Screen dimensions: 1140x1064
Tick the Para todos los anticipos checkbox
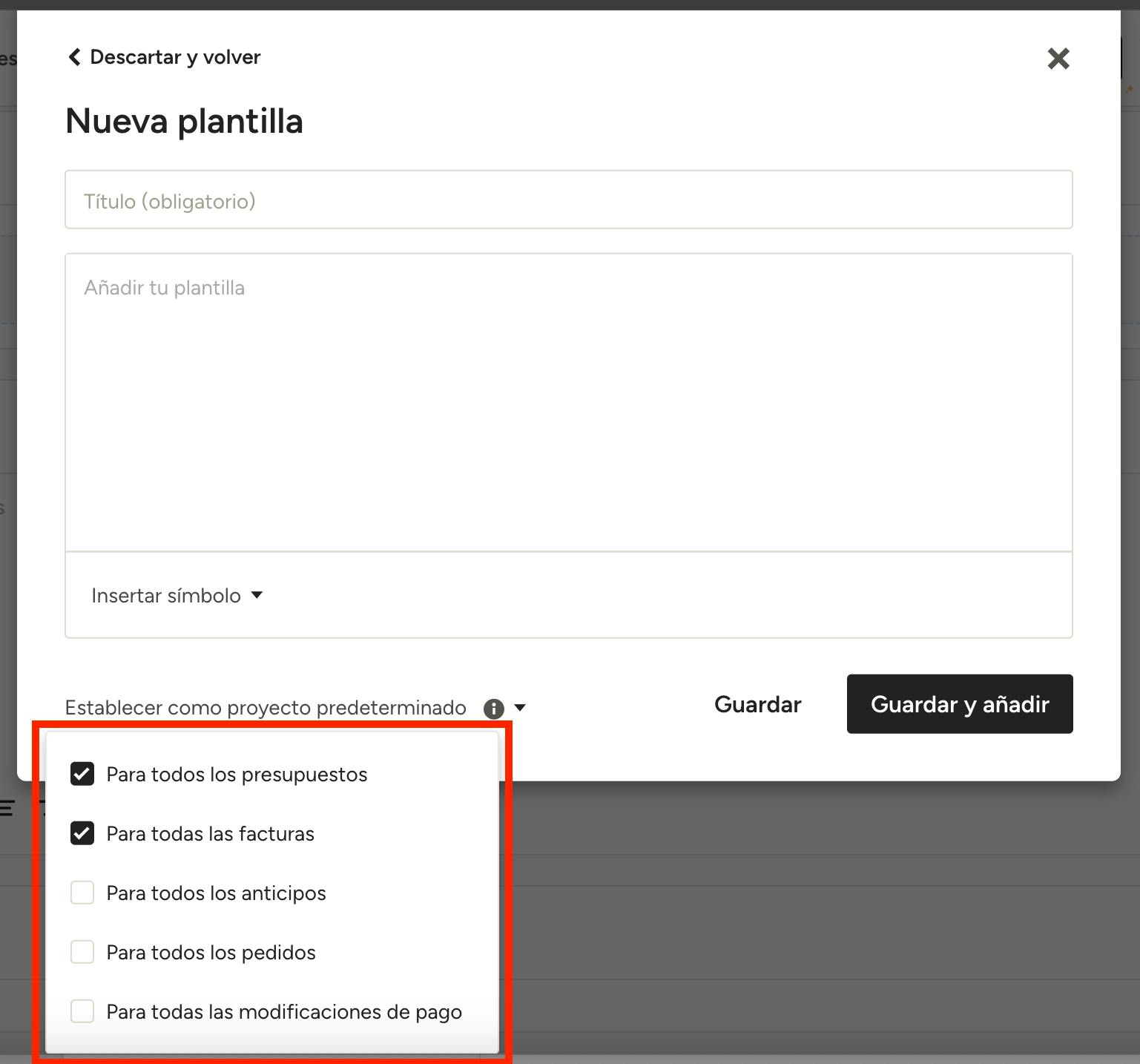point(82,893)
